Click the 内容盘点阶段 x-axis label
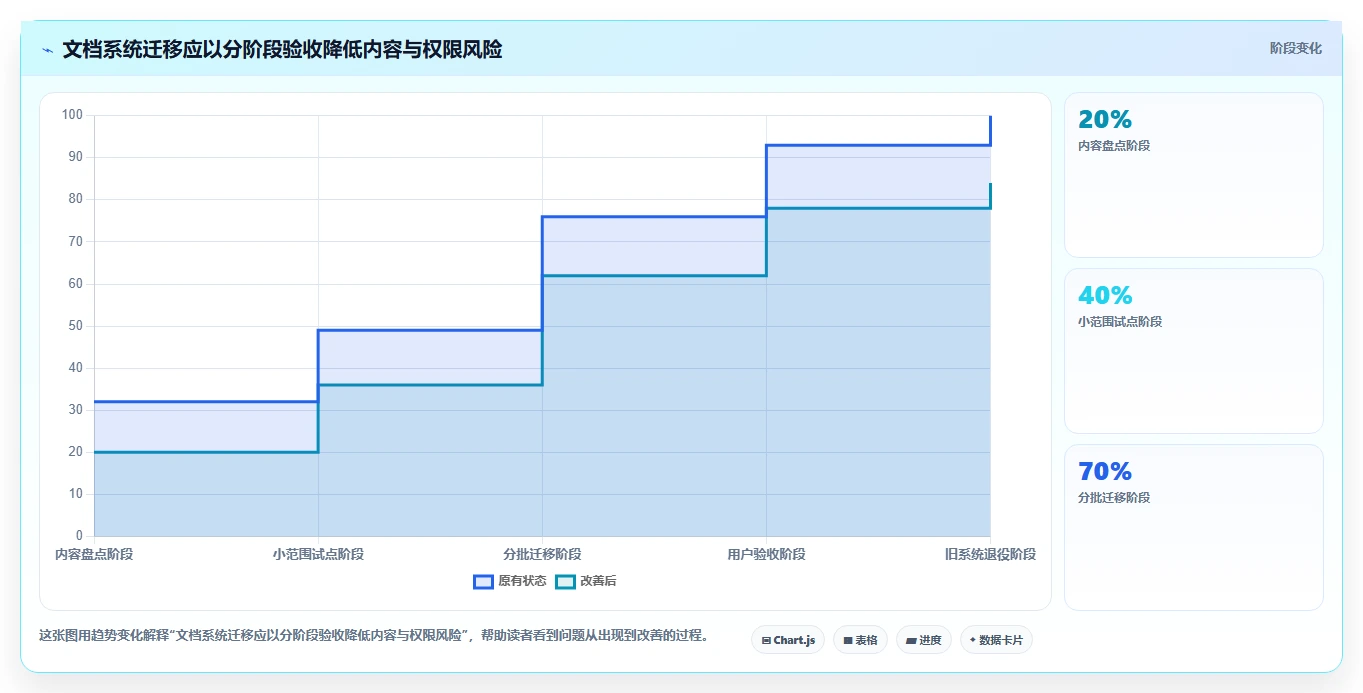The image size is (1363, 693). 94,554
